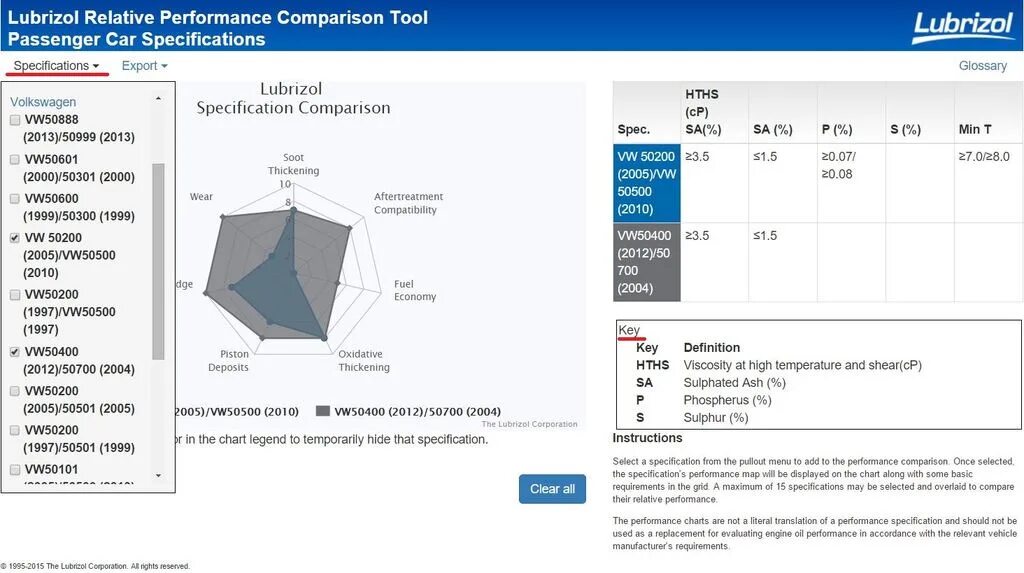
Task: Enable the VW50888 (2013)/50999 (2013) checkbox
Action: point(15,120)
